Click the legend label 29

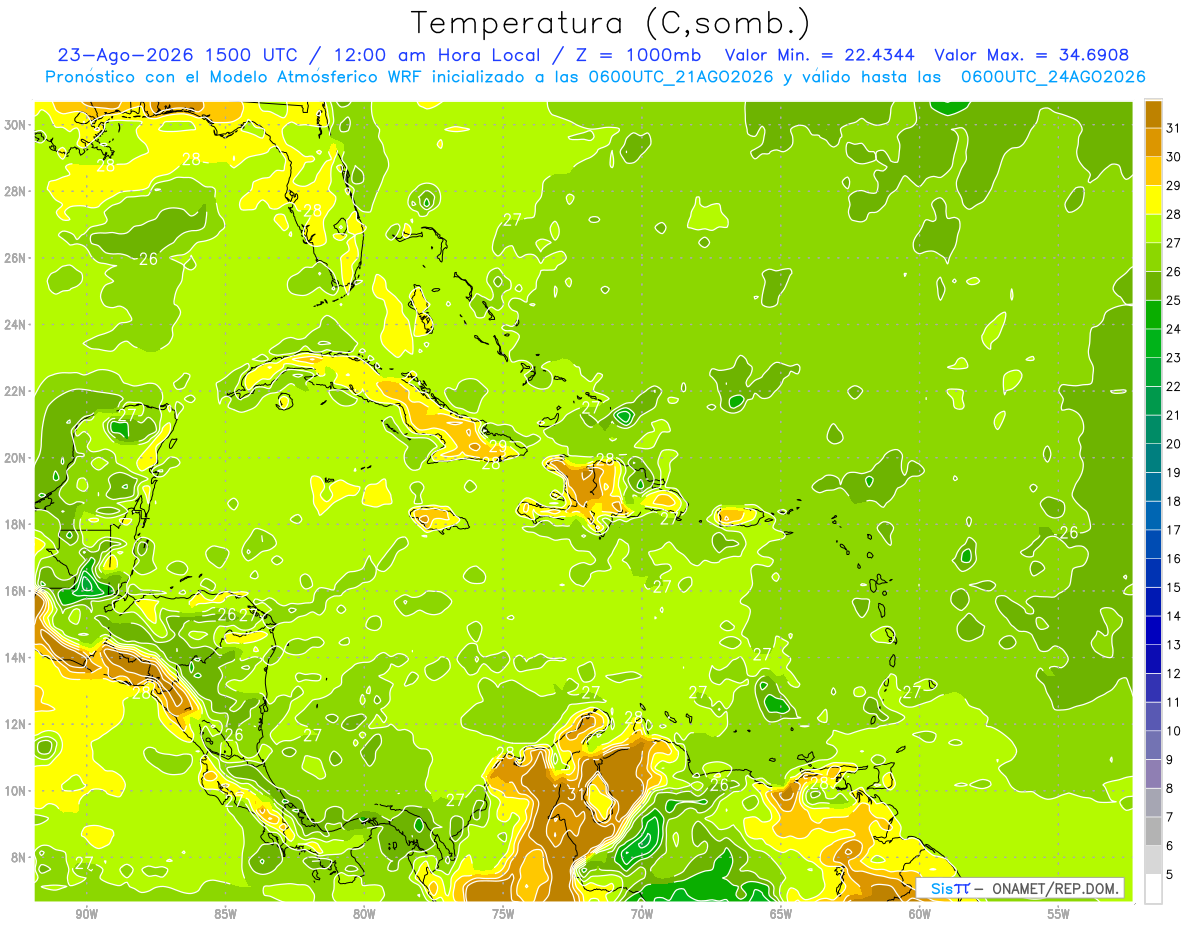(1174, 185)
